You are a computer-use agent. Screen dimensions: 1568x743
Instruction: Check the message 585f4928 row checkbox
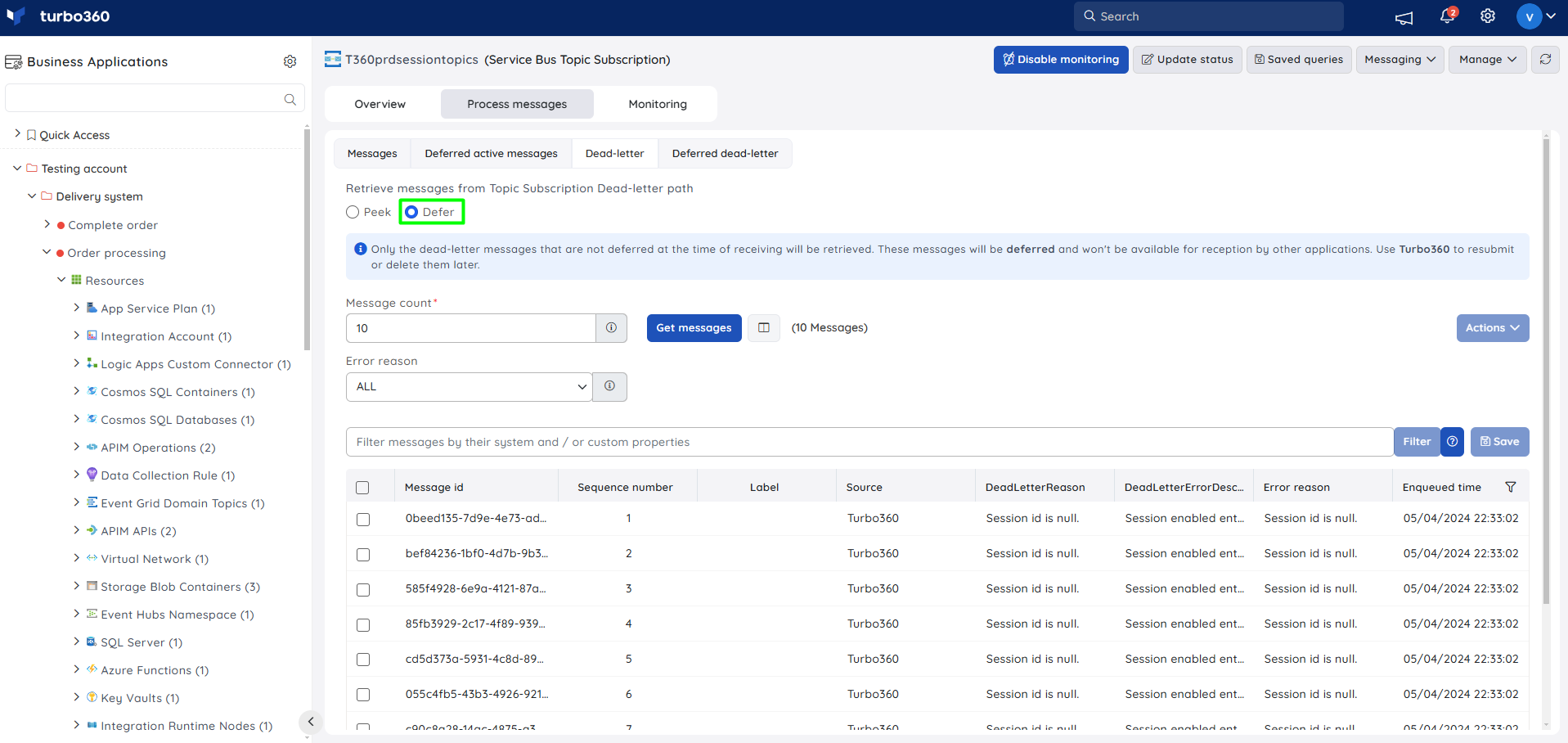coord(363,590)
